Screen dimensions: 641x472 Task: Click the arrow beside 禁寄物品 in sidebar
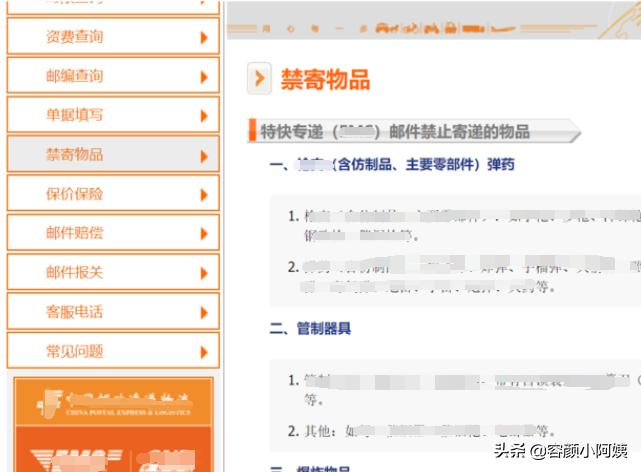[204, 156]
